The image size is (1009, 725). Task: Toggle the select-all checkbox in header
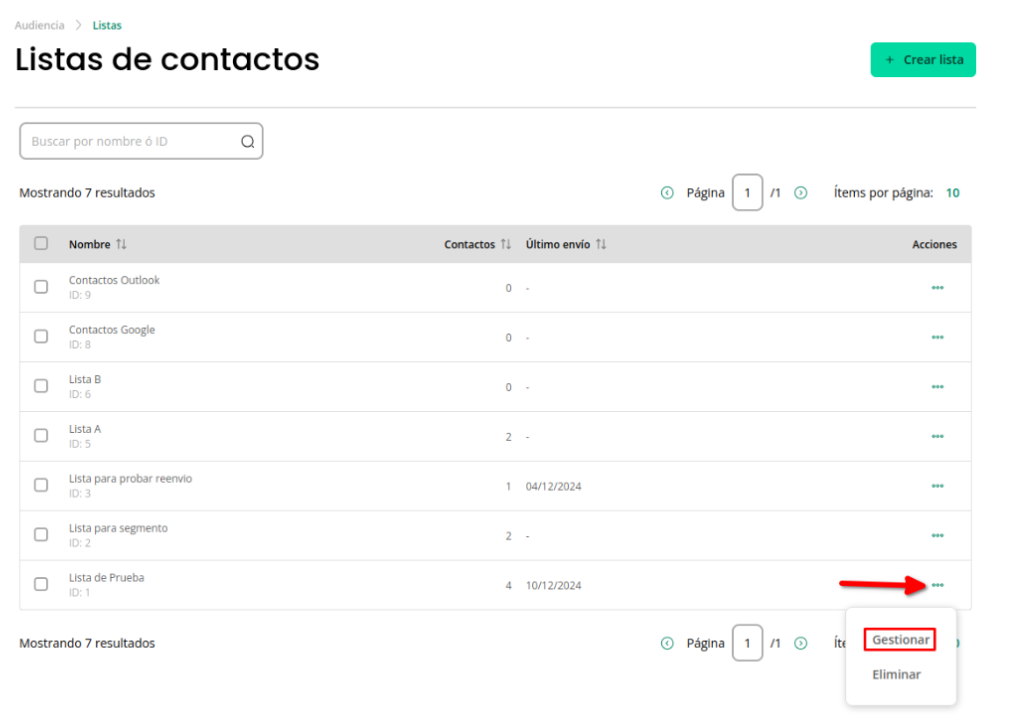coord(41,243)
